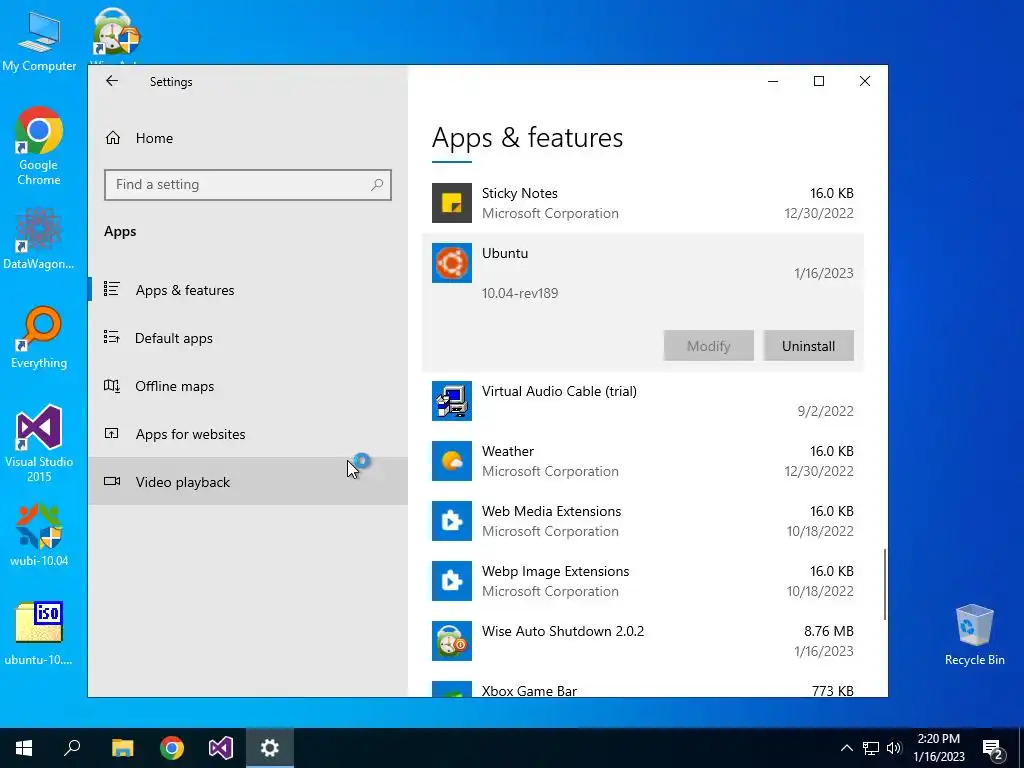The image size is (1024, 768).
Task: Select Visual Studio 2015 desktop shortcut
Action: (39, 443)
